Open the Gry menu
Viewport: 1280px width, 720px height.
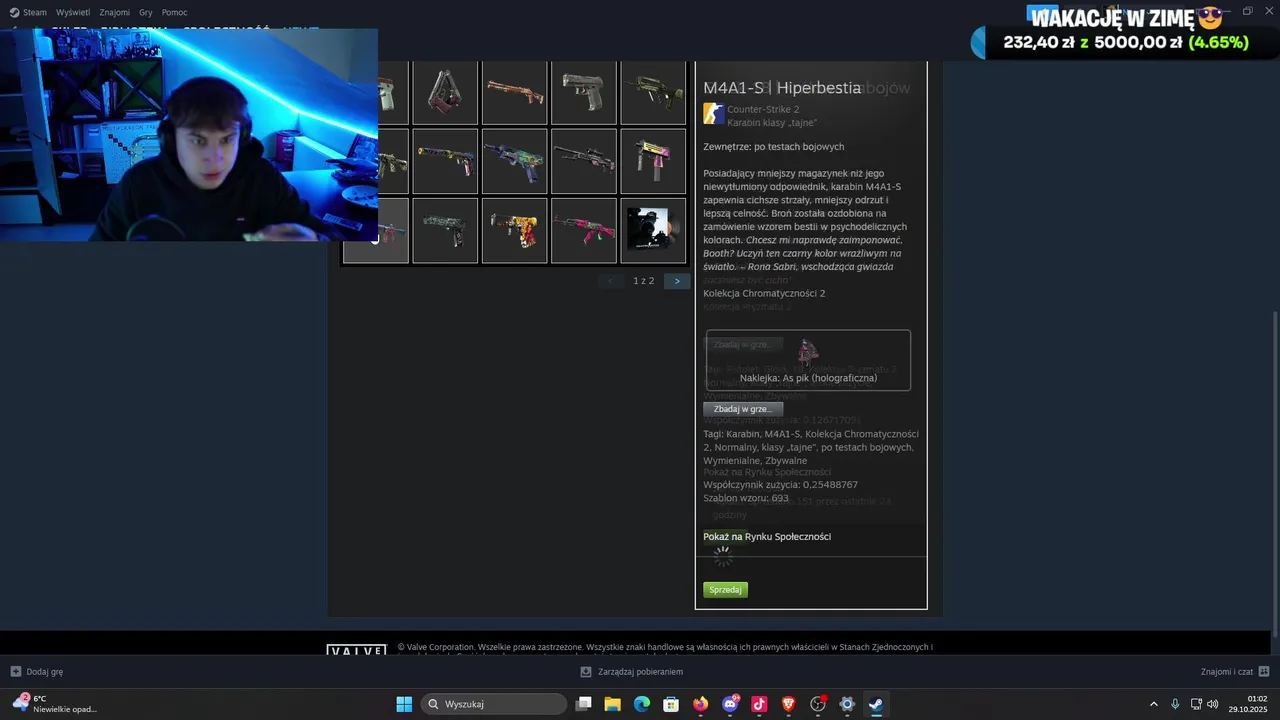(x=146, y=12)
